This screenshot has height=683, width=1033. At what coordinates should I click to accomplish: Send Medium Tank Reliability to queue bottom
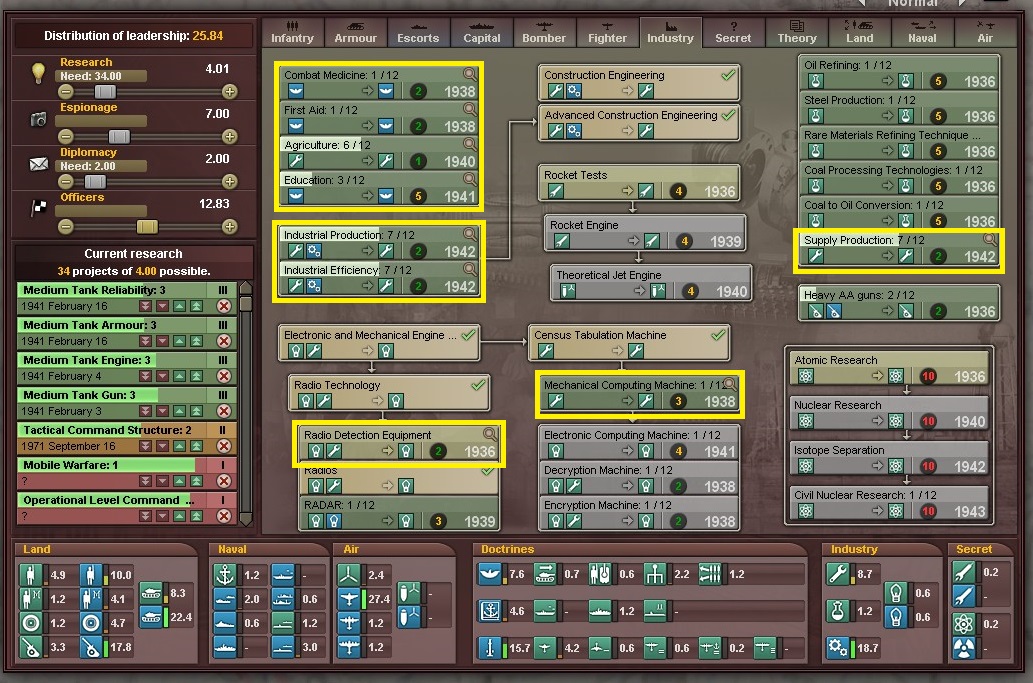click(x=145, y=306)
